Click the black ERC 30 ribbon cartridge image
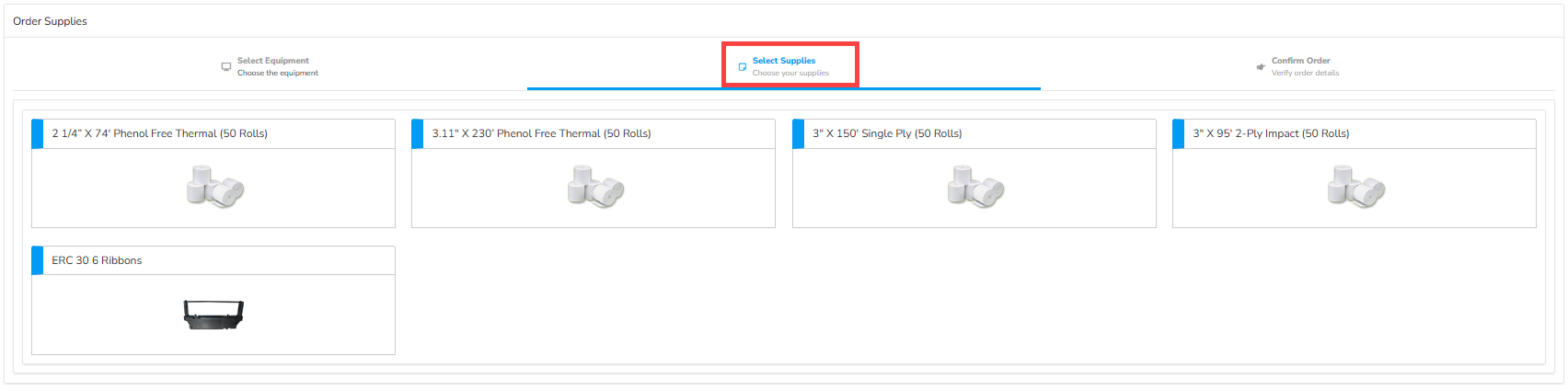1568x391 pixels. pos(213,315)
